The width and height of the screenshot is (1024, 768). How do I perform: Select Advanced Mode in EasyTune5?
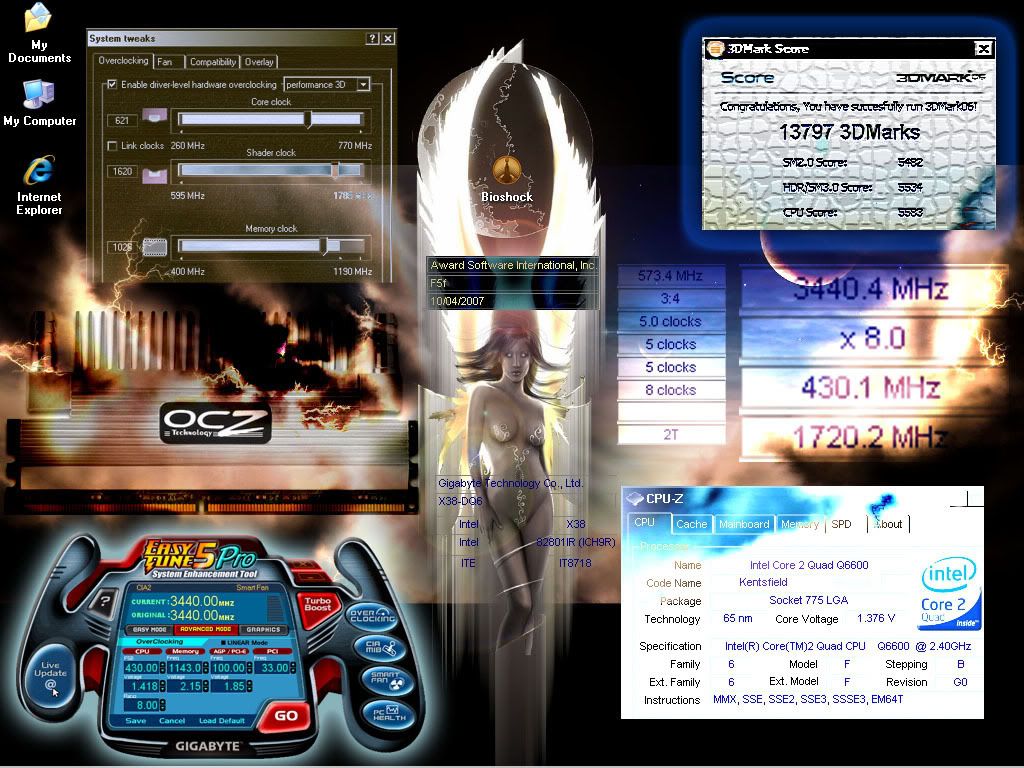206,630
